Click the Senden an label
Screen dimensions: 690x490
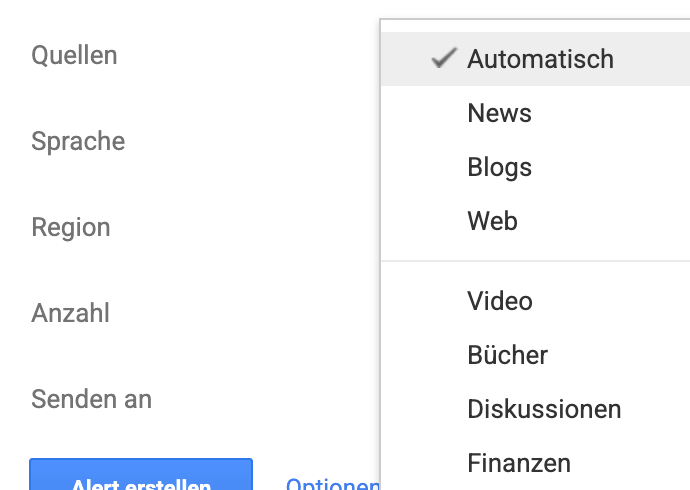[x=91, y=399]
